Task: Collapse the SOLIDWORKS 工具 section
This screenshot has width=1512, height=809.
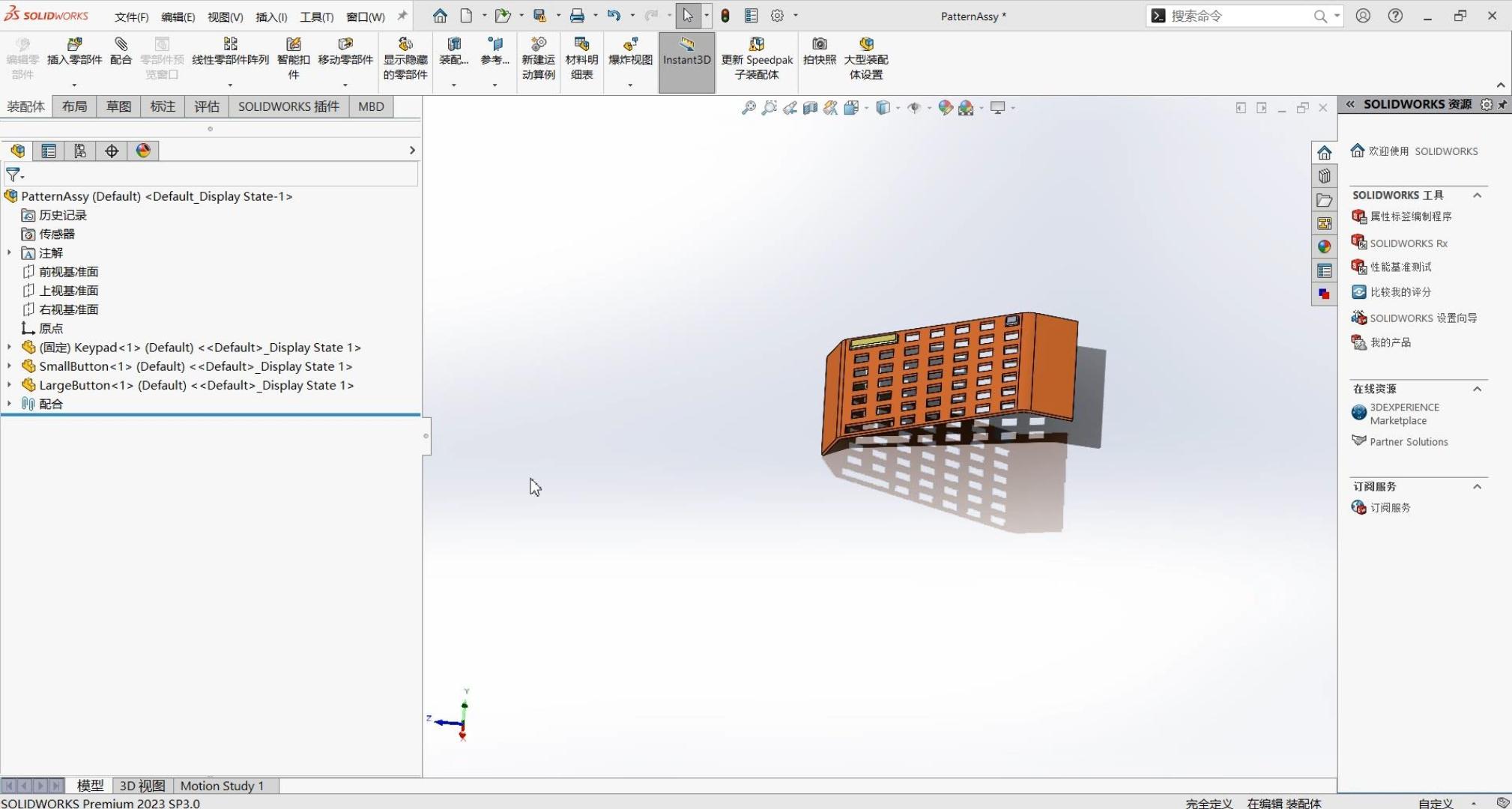Action: point(1477,196)
